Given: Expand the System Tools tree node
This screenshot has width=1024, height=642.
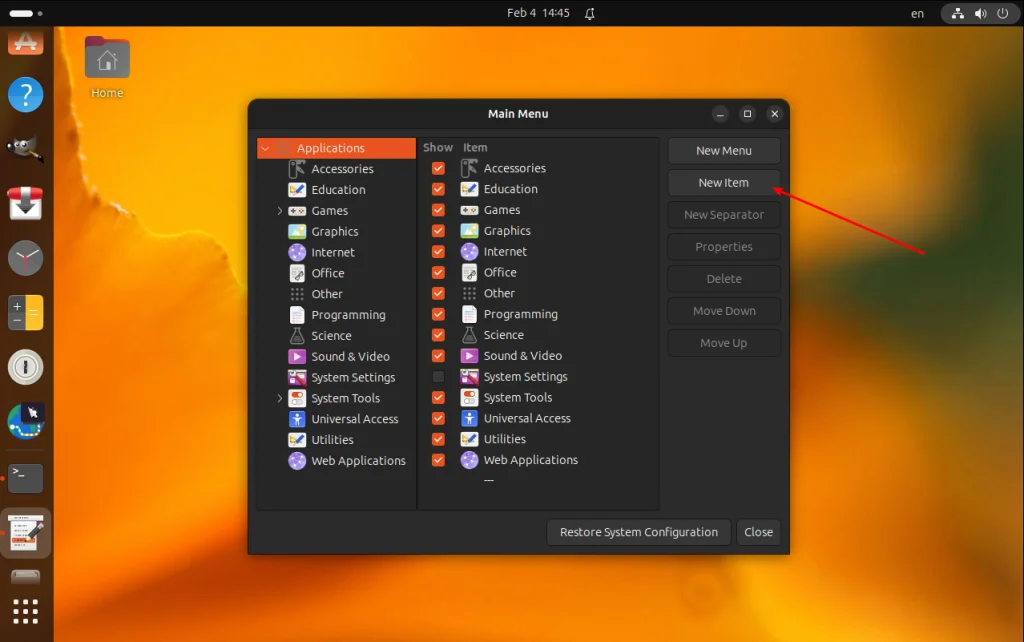Looking at the screenshot, I should (280, 398).
